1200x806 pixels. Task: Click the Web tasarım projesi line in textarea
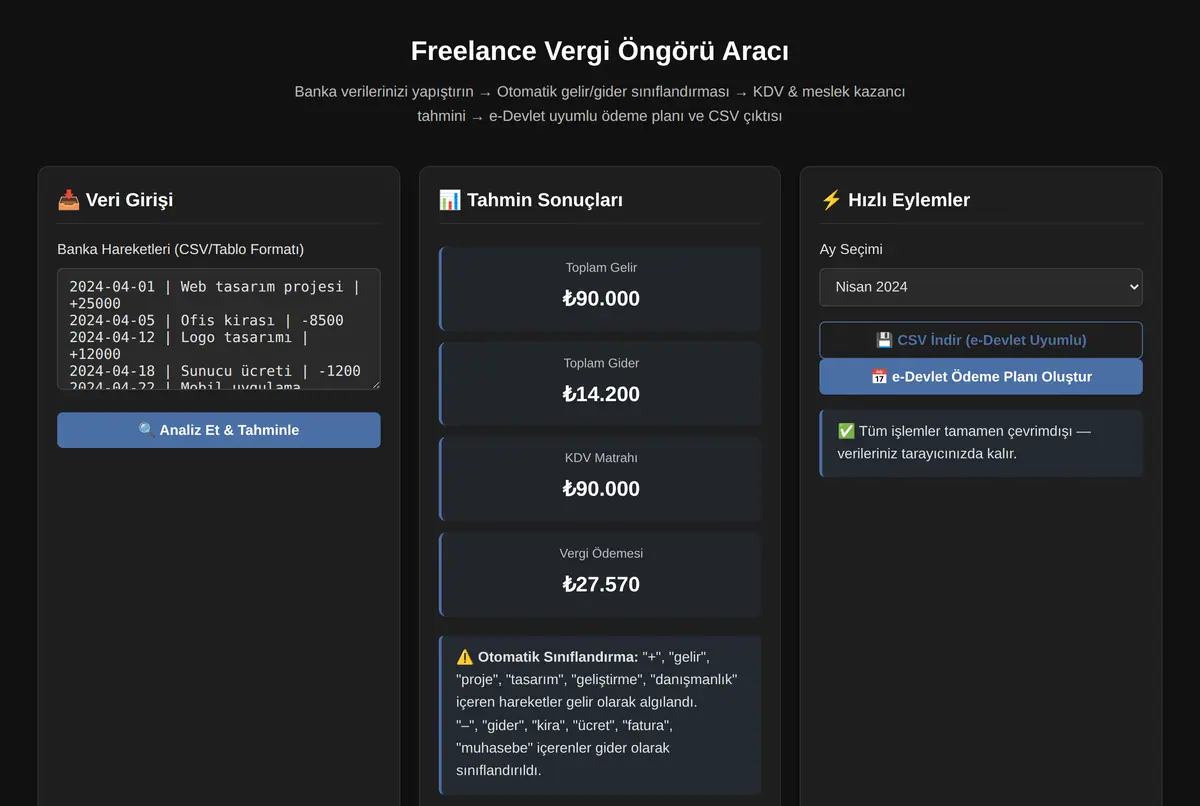tap(214, 295)
